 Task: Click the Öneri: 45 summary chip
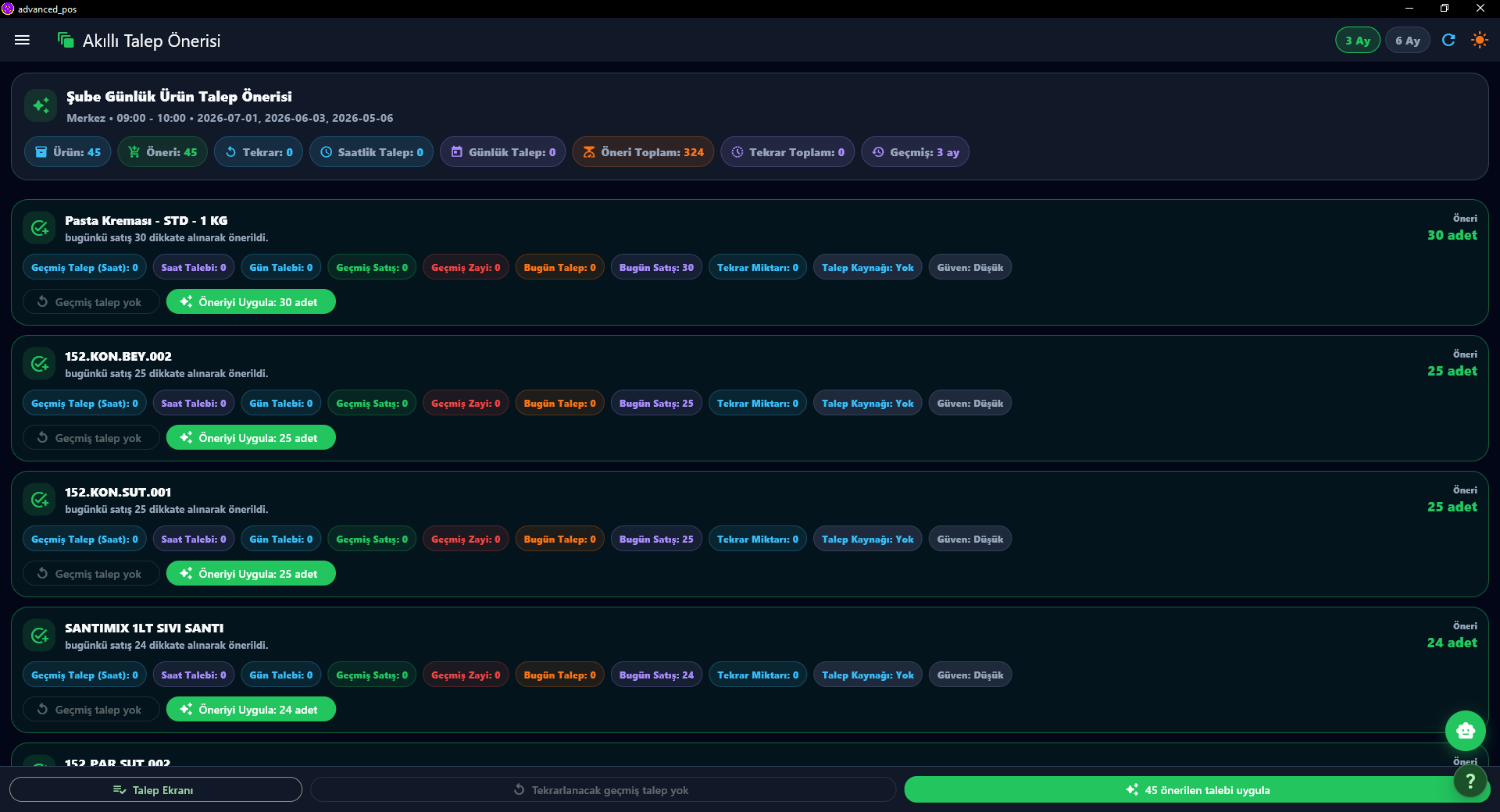162,152
